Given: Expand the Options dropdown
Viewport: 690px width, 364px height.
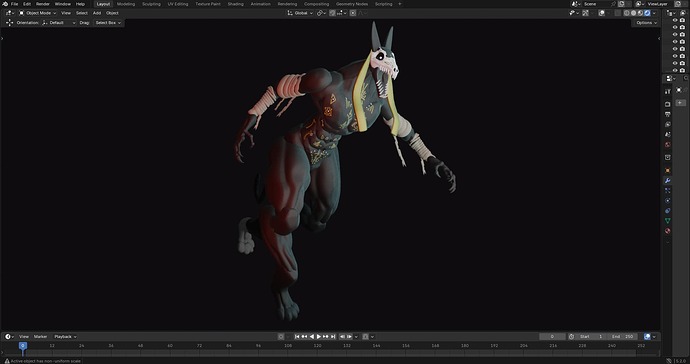Looking at the screenshot, I should tap(646, 22).
